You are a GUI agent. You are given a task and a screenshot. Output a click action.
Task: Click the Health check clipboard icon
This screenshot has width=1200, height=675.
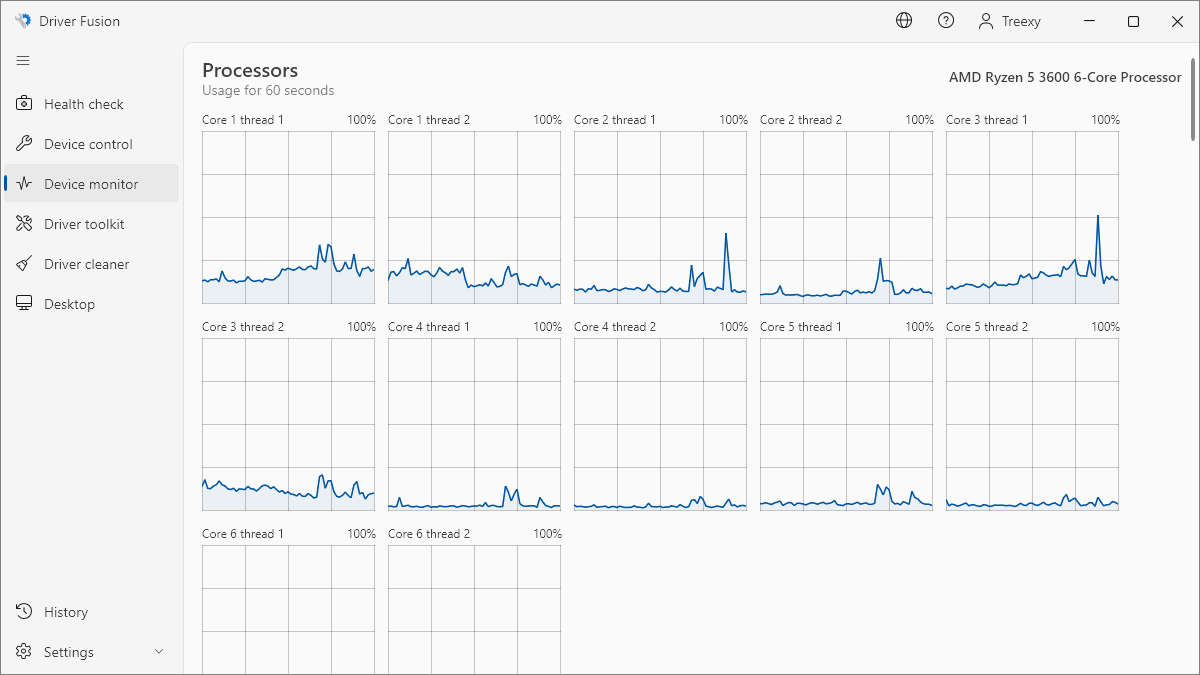click(x=25, y=104)
